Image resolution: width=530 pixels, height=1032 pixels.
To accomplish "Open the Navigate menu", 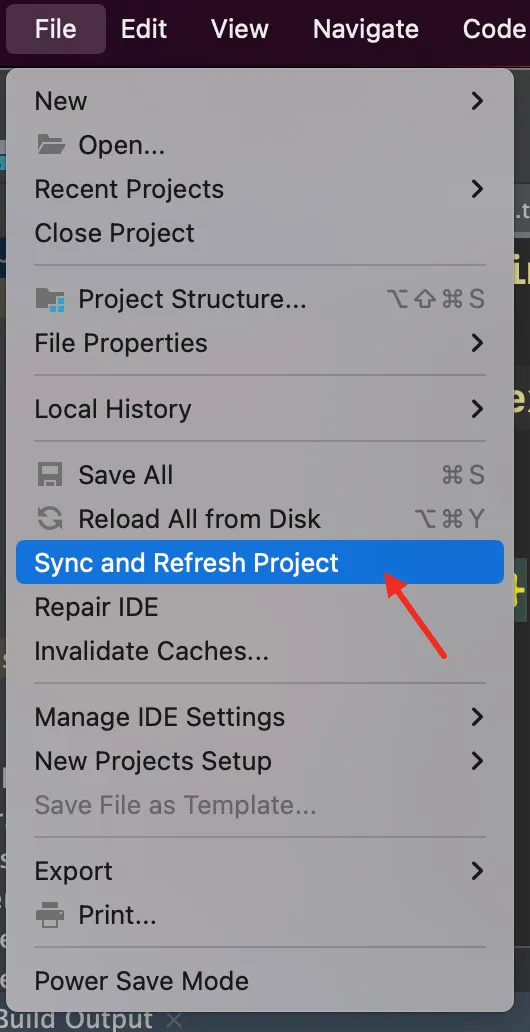I will 365,29.
